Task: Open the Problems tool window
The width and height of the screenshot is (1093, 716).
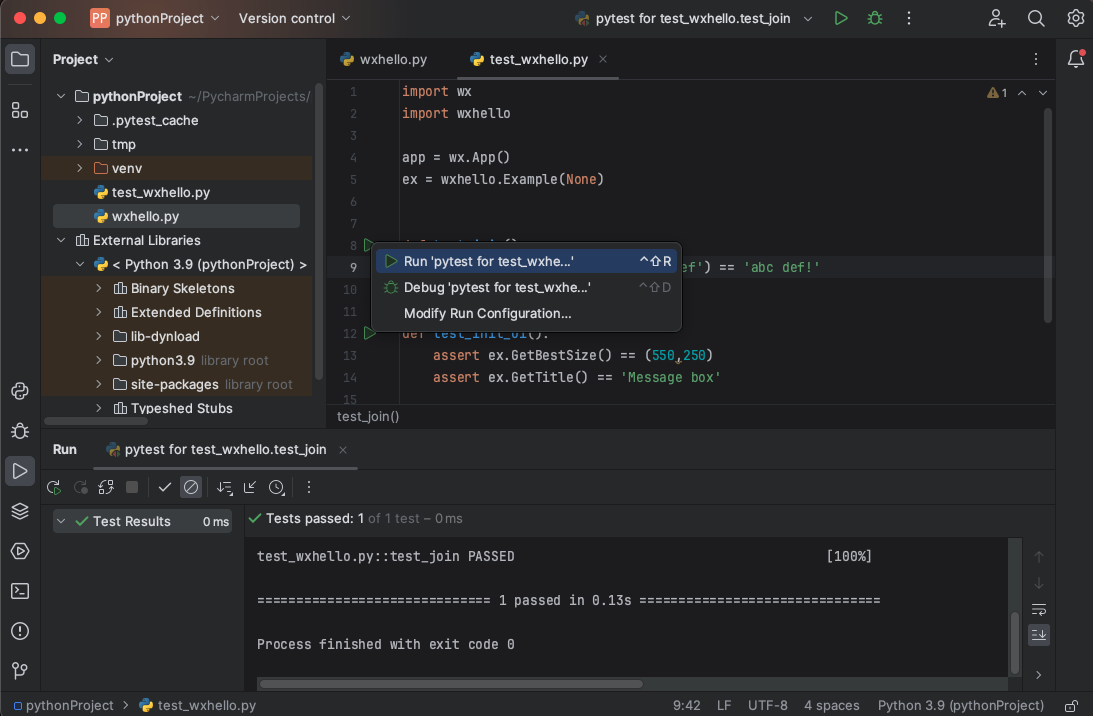Action: (19, 631)
